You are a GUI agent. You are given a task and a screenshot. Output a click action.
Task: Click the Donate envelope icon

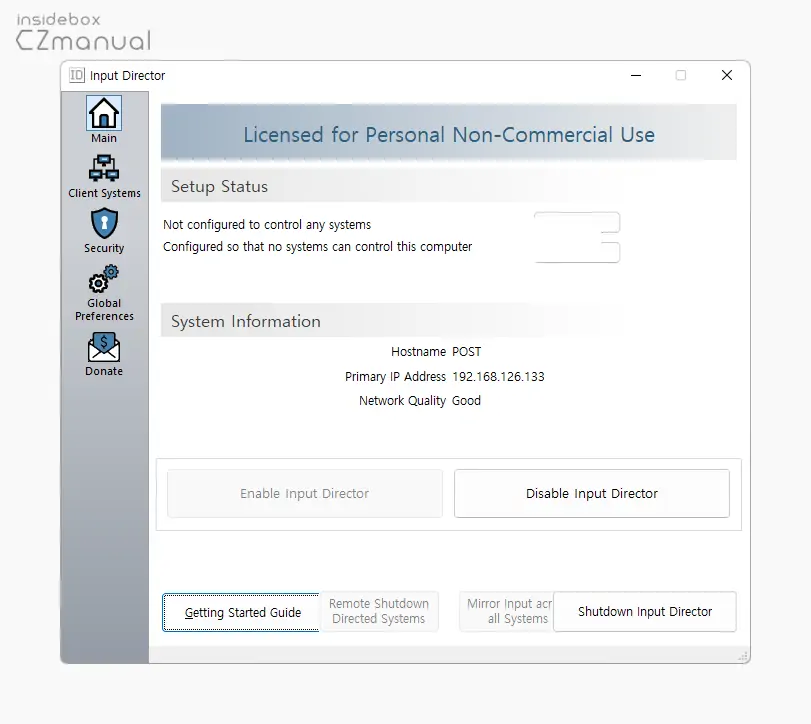[104, 348]
